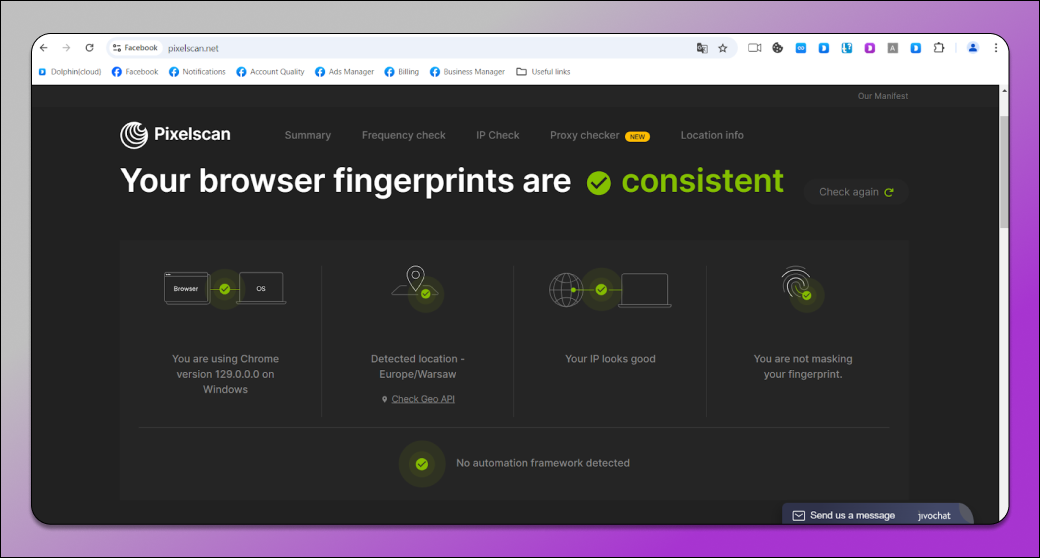This screenshot has width=1040, height=558.
Task: Follow the Check Geo API link
Action: (423, 399)
